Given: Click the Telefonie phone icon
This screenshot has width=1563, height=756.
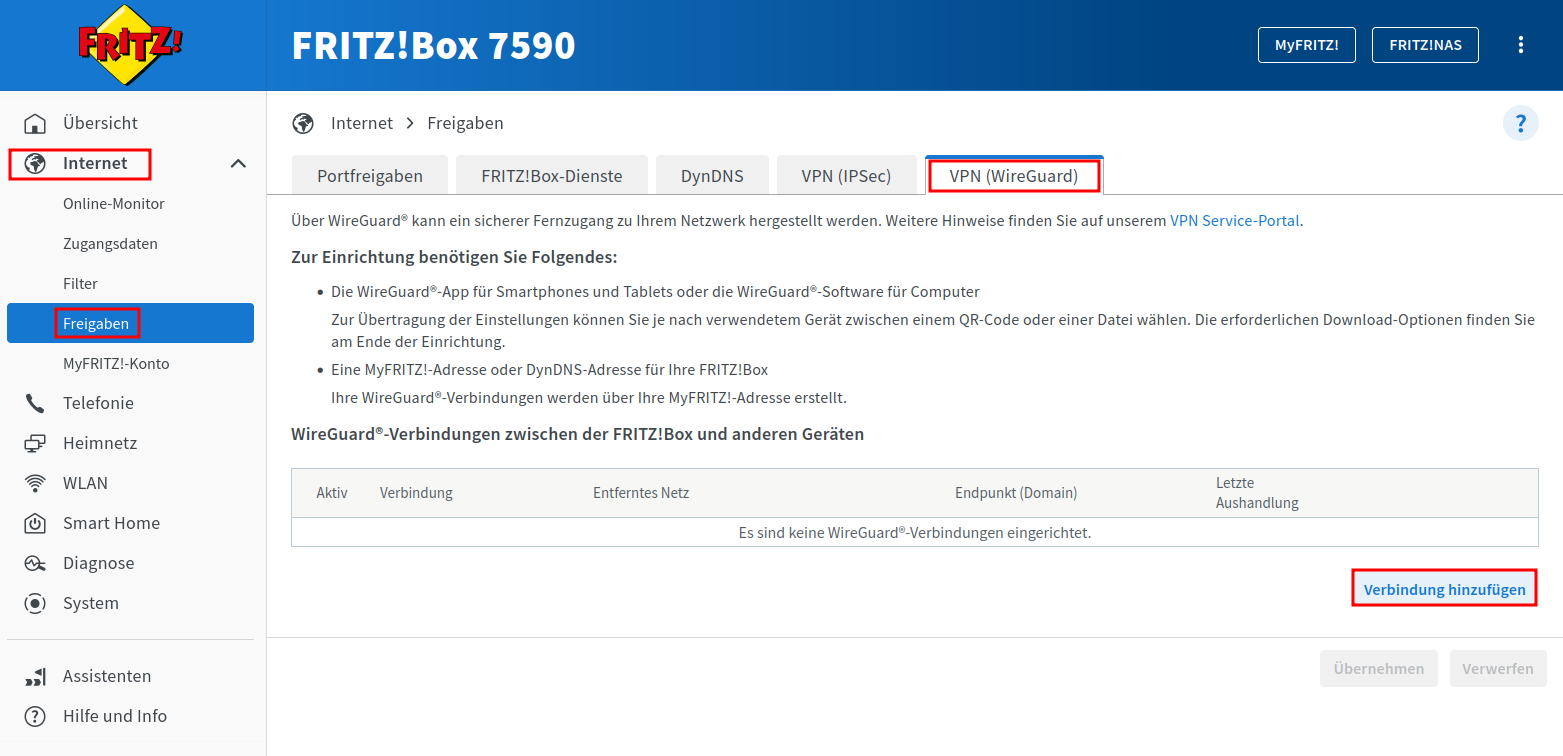Looking at the screenshot, I should [35, 403].
